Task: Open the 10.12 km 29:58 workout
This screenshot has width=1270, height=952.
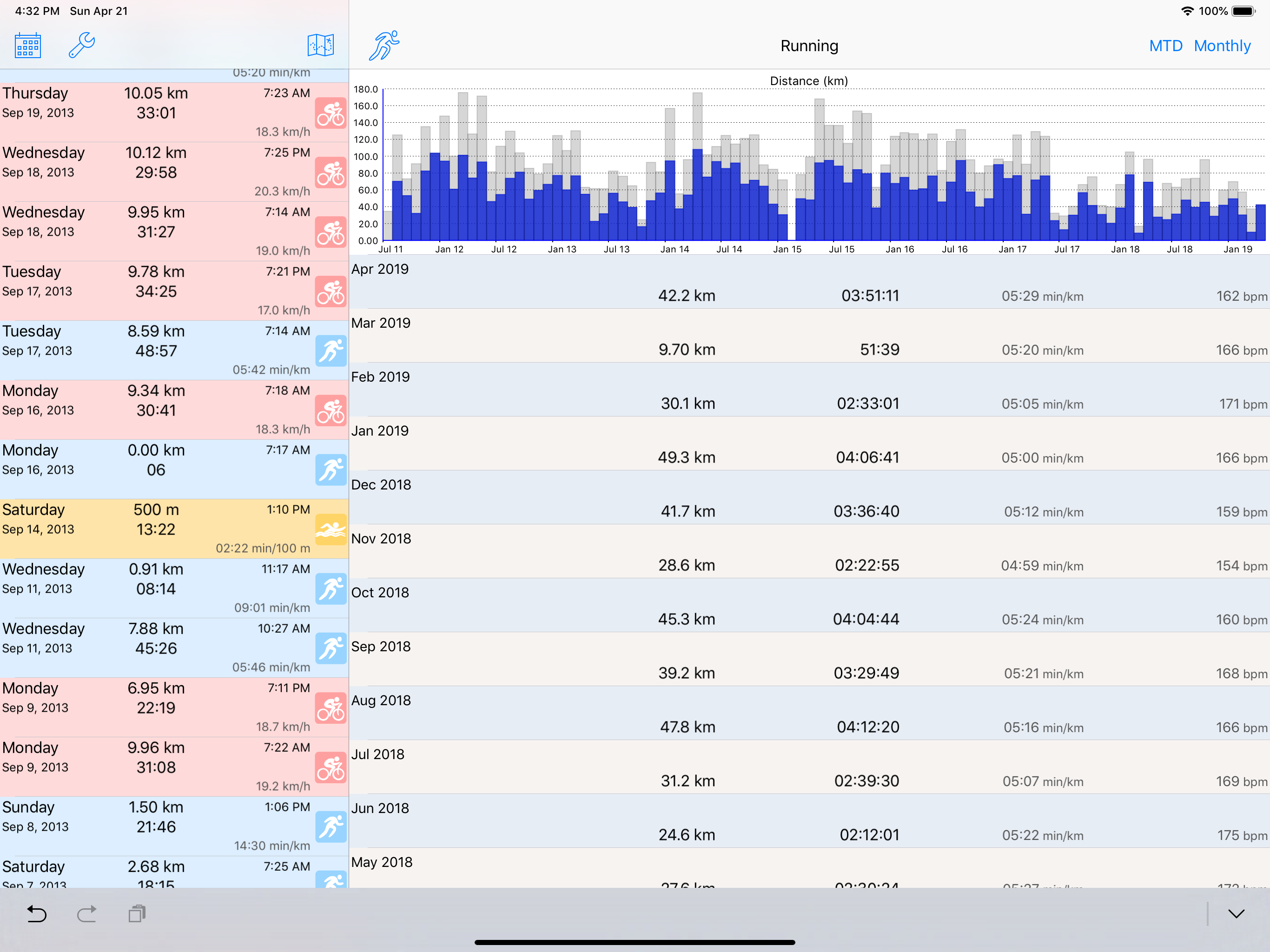Action: click(174, 172)
